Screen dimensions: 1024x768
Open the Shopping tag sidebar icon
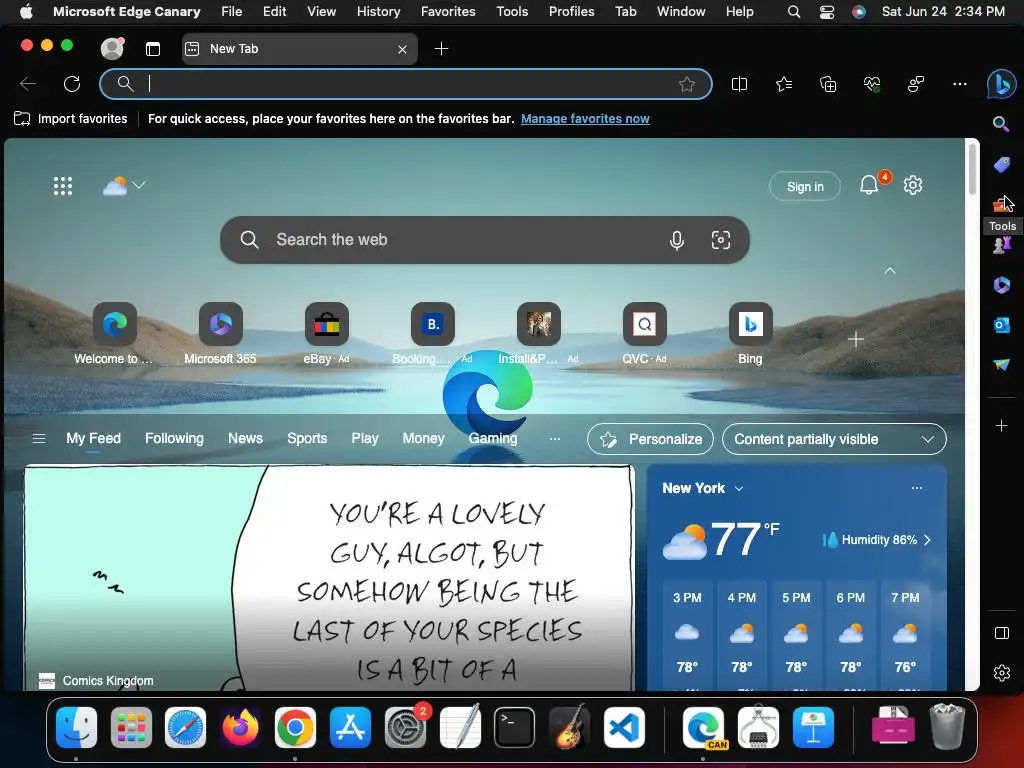click(1002, 164)
